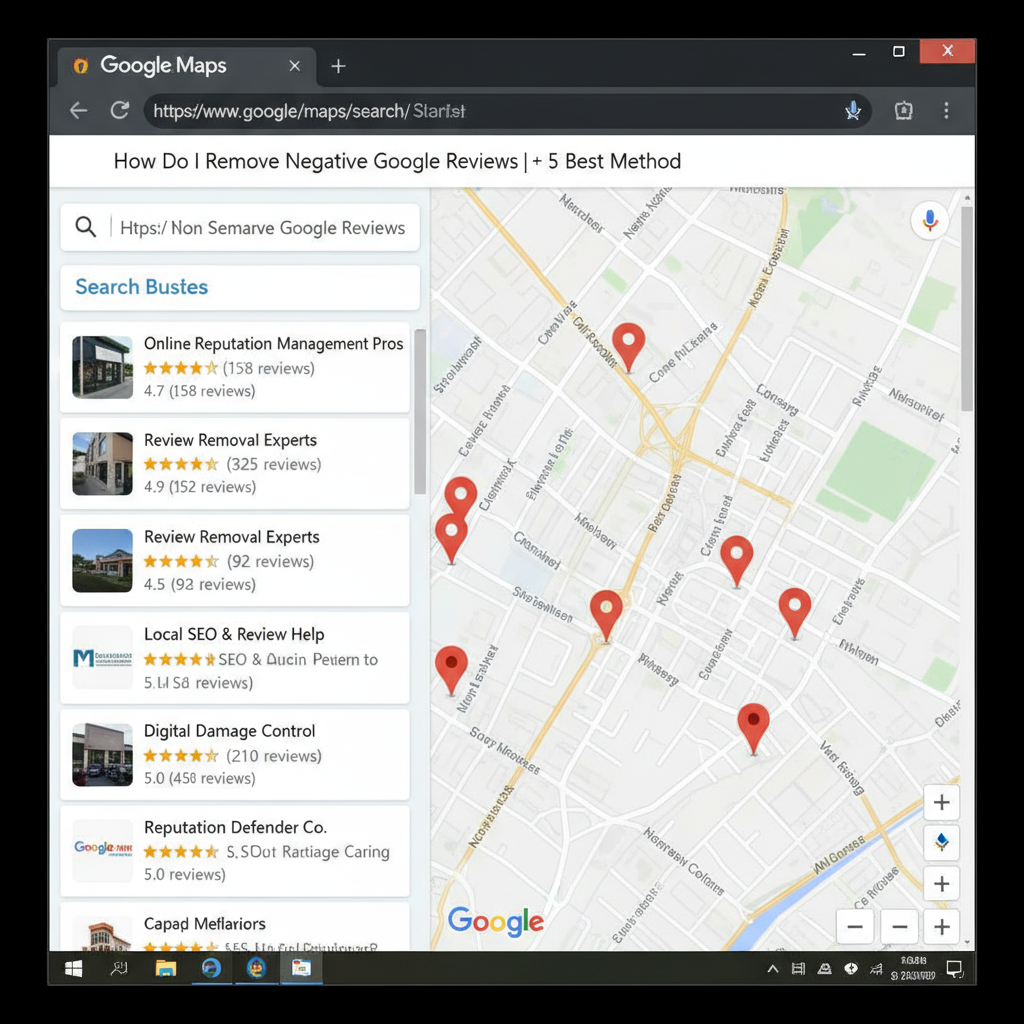
Task: Click the dark-centered pin in the lower-right of the map
Action: [x=754, y=728]
